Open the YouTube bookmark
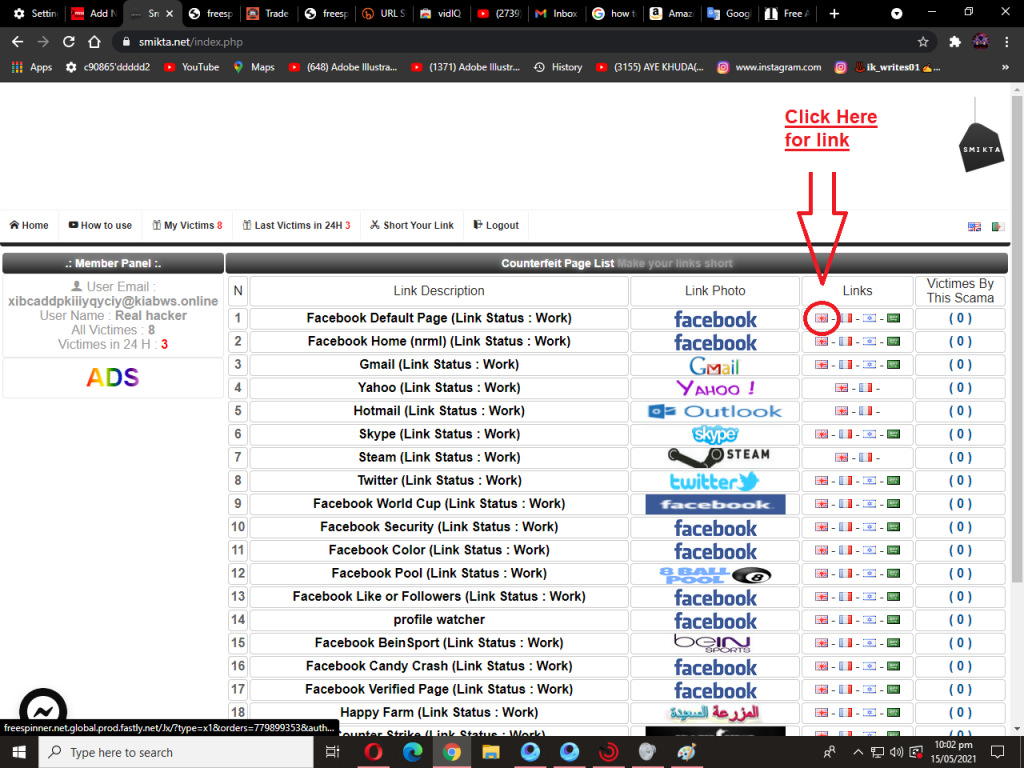The width and height of the screenshot is (1024, 768). tap(192, 67)
